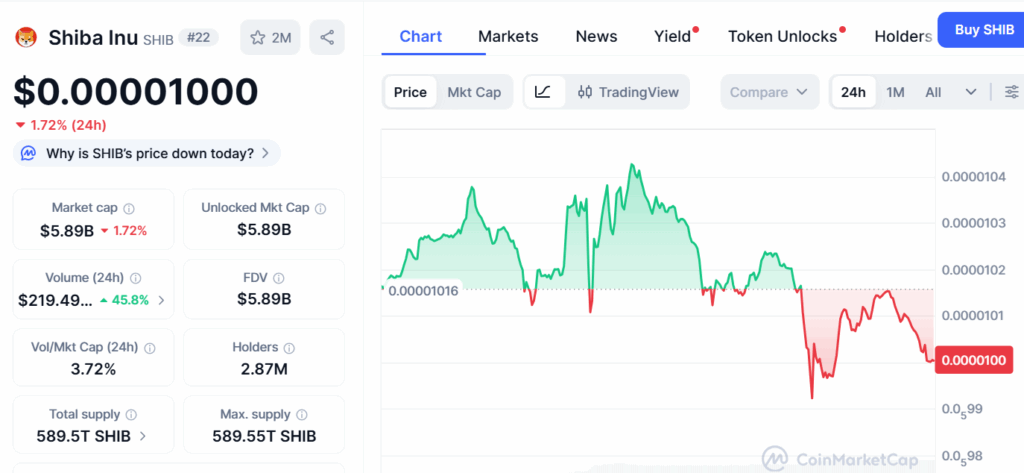Select the 1M time range

895,92
